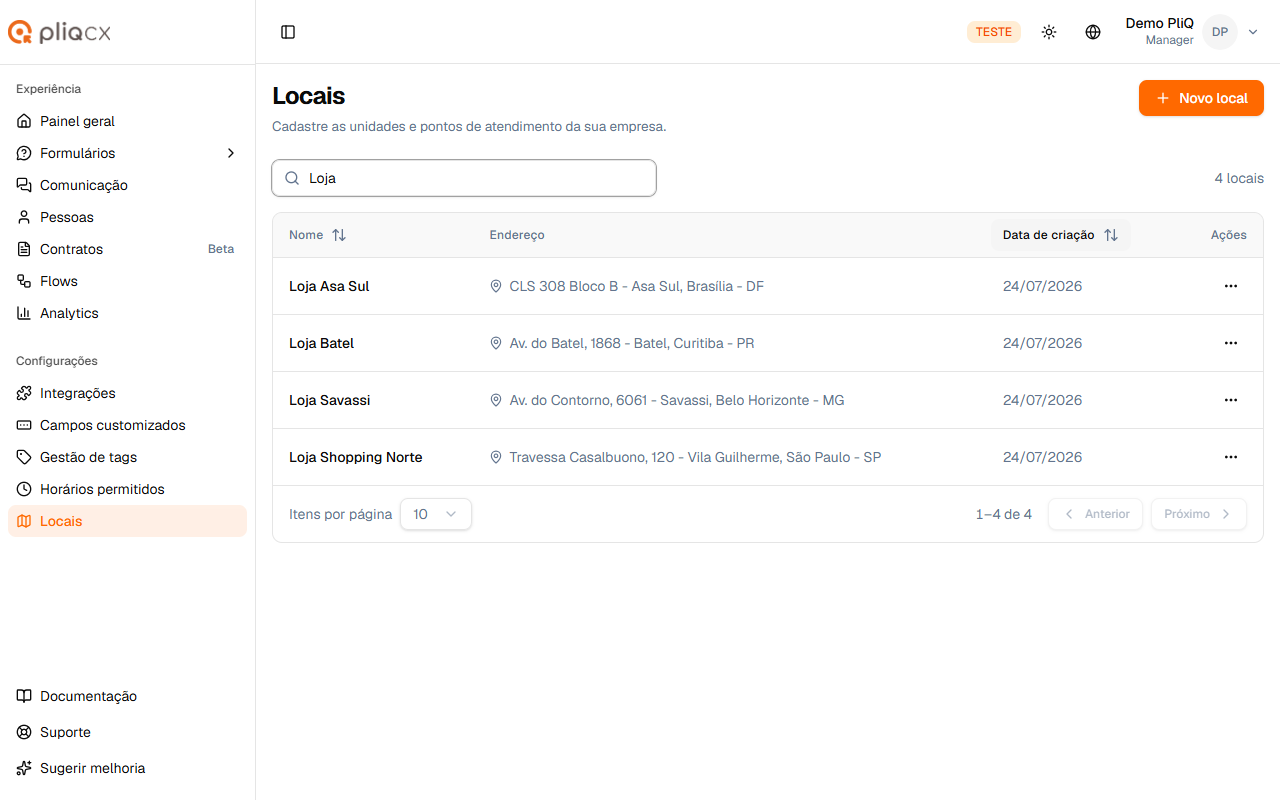Click the Anterior pagination button
Viewport: 1280px width, 800px height.
click(x=1095, y=514)
